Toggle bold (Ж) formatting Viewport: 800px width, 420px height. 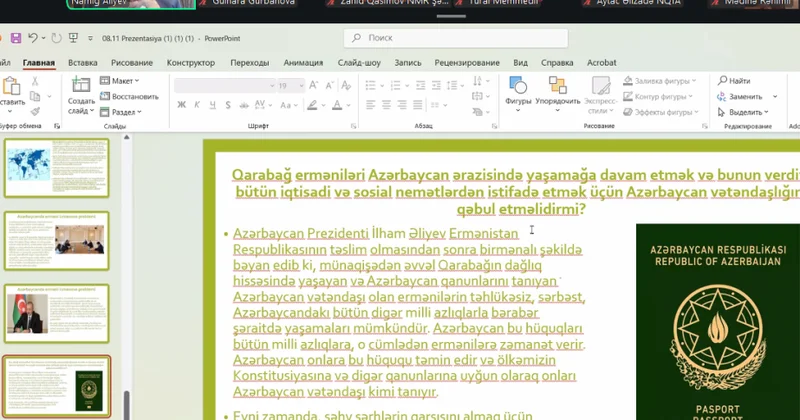coord(181,105)
